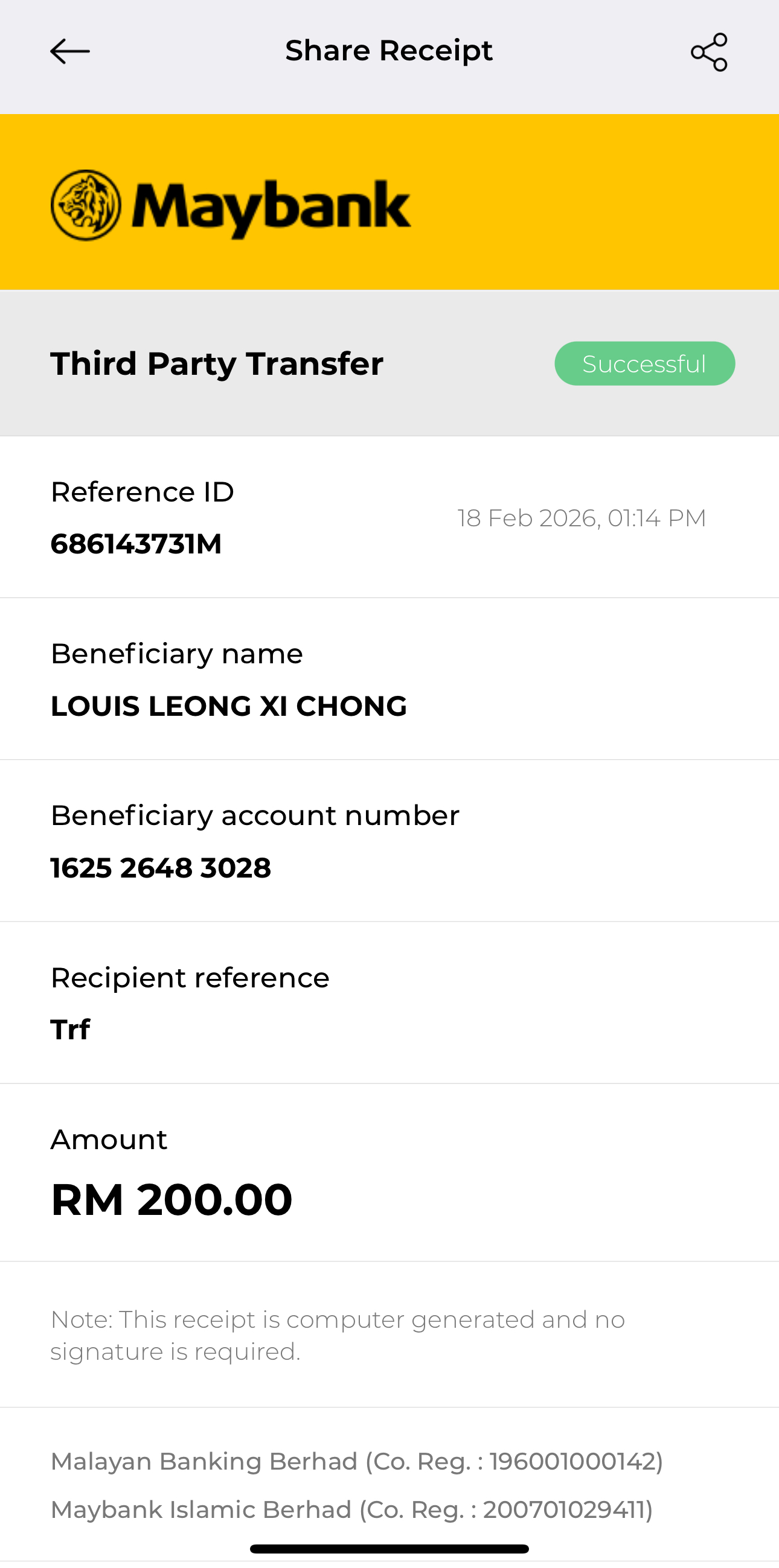This screenshot has width=779, height=1568.
Task: Select beneficiary name LOUIS LEONG XI CHONG
Action: 228,706
